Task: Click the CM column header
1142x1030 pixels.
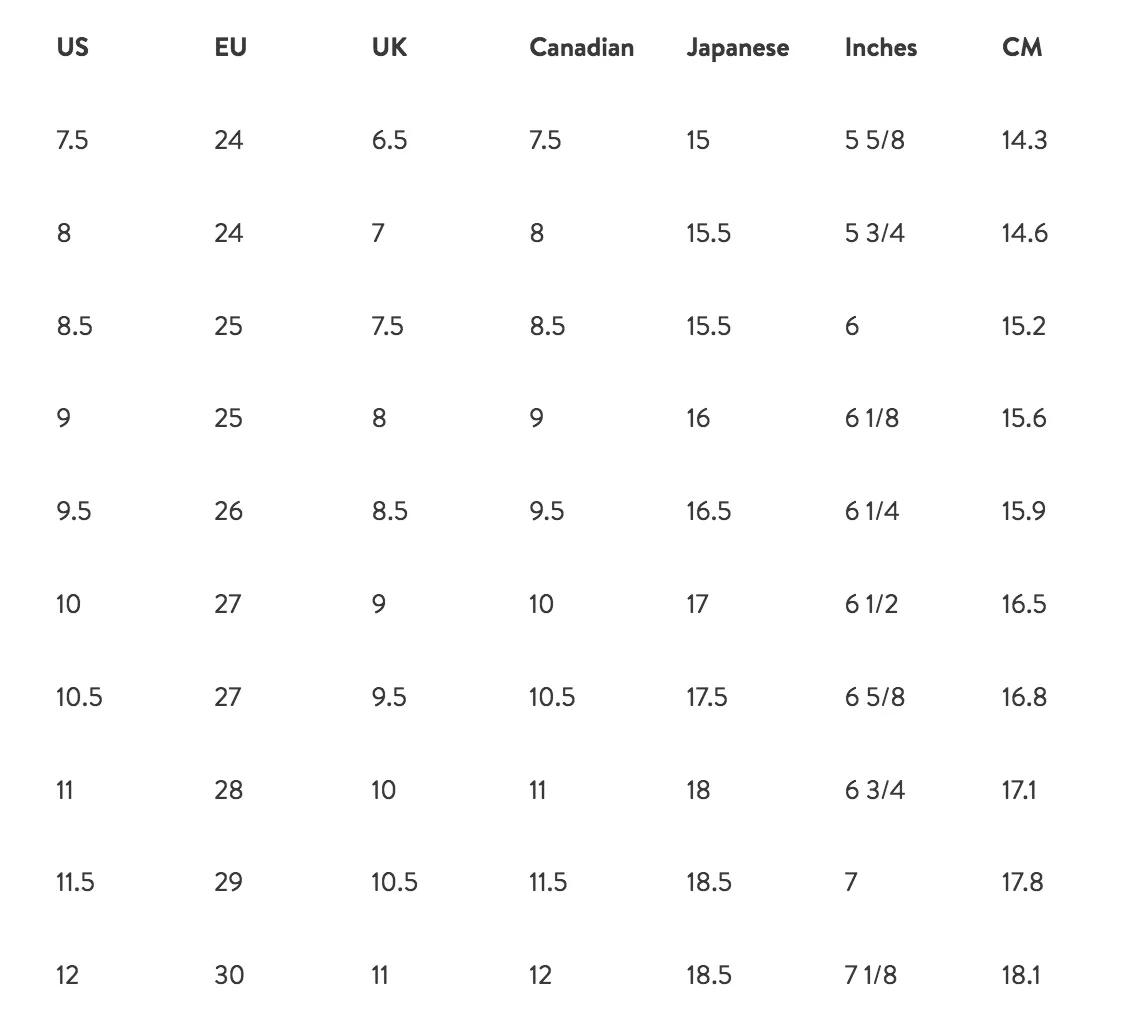Action: coord(1022,47)
